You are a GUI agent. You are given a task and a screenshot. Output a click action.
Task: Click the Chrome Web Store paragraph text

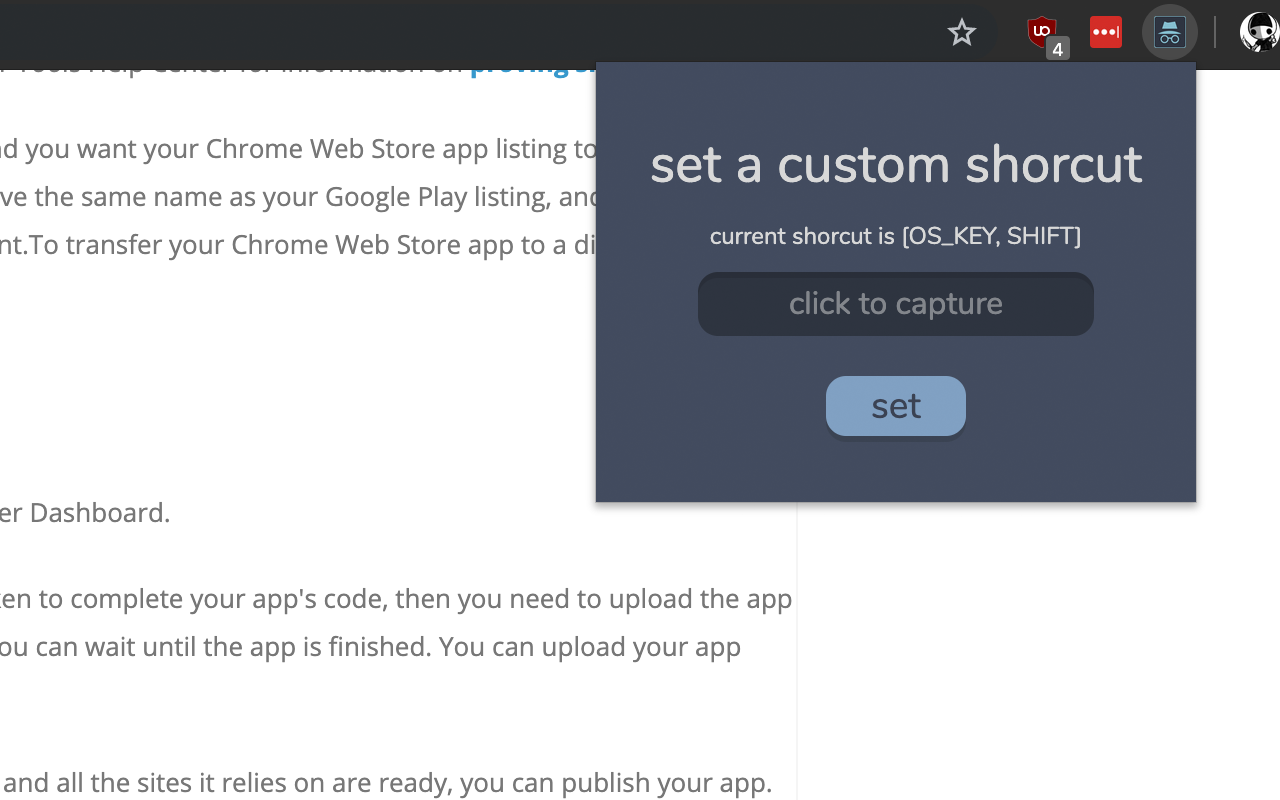[x=300, y=196]
